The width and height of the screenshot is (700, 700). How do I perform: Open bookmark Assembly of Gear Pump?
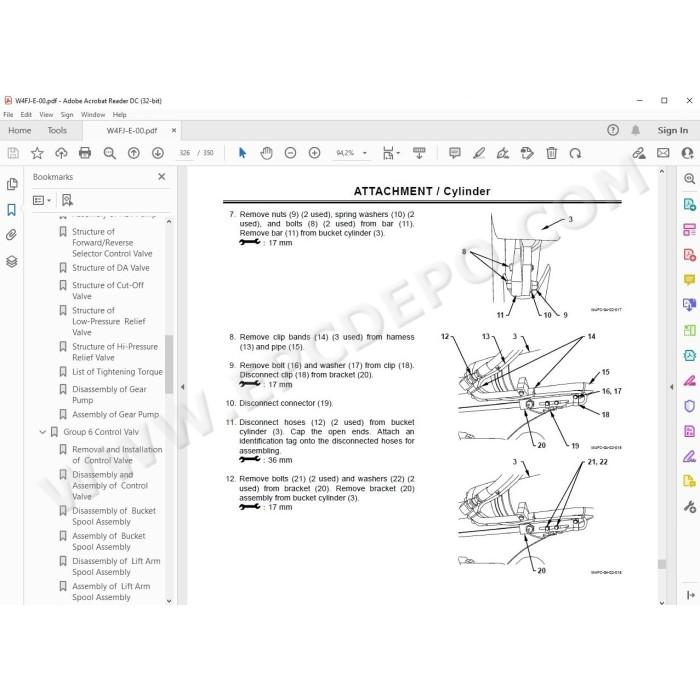pyautogui.click(x=116, y=415)
